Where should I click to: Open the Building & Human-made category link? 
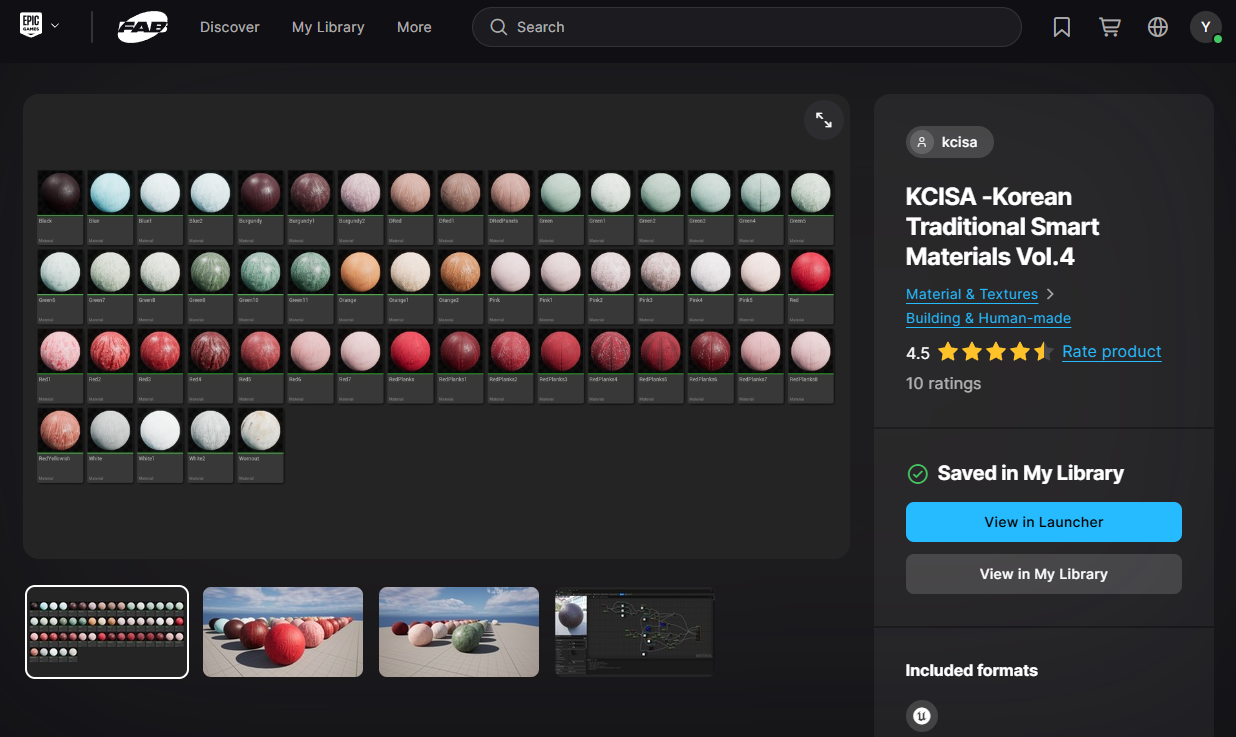coord(988,318)
